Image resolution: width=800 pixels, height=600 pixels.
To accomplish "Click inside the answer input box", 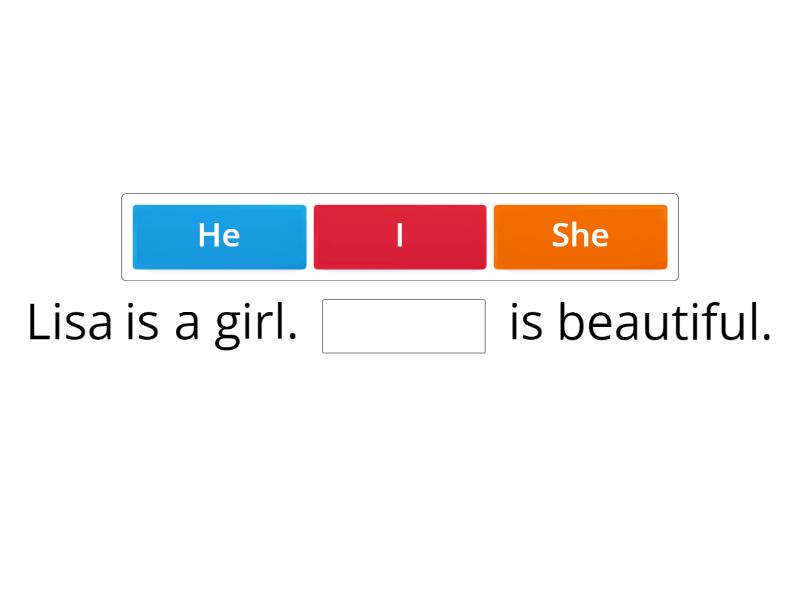I will point(402,325).
